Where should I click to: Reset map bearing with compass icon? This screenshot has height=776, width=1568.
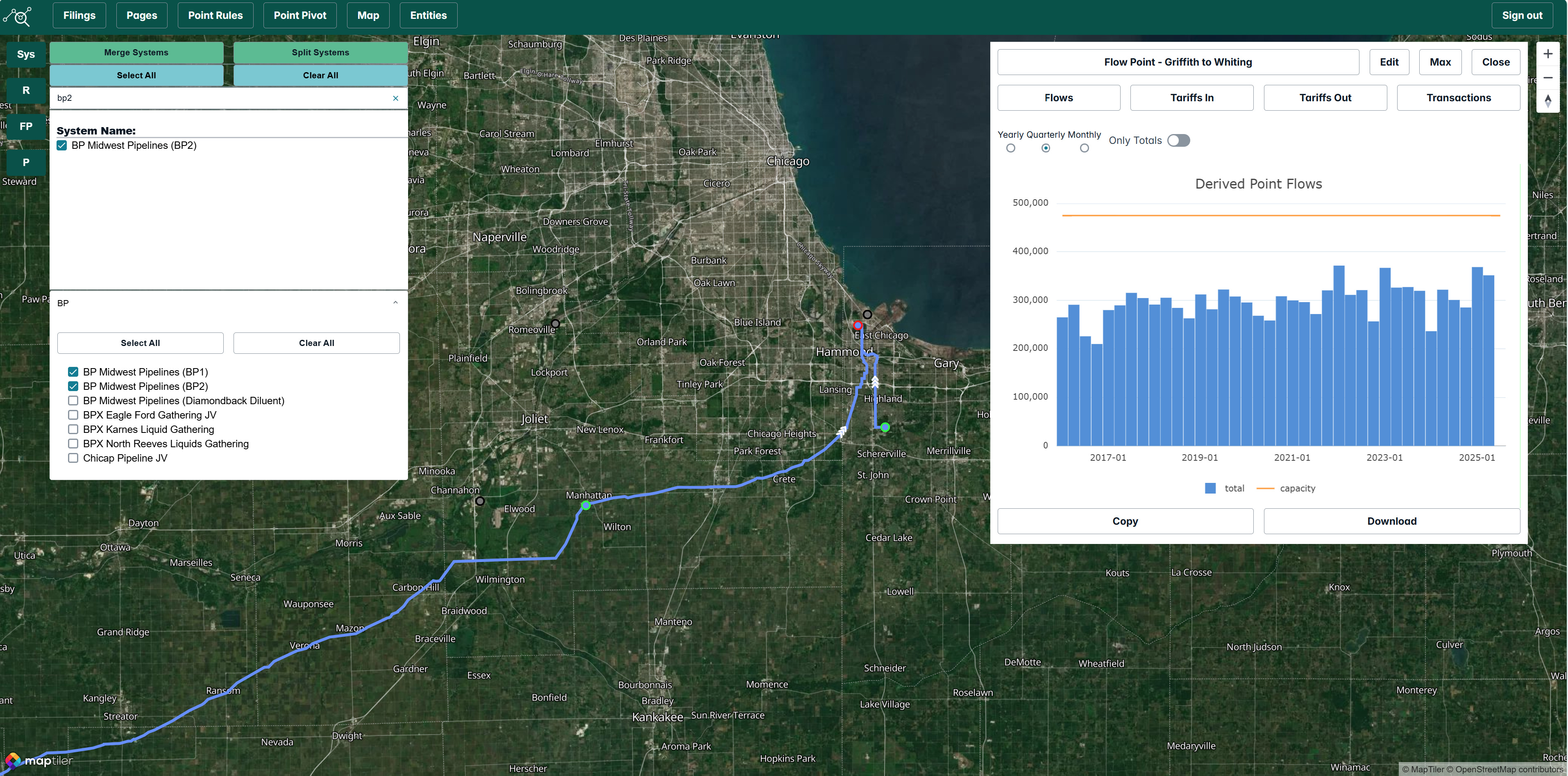click(1547, 101)
